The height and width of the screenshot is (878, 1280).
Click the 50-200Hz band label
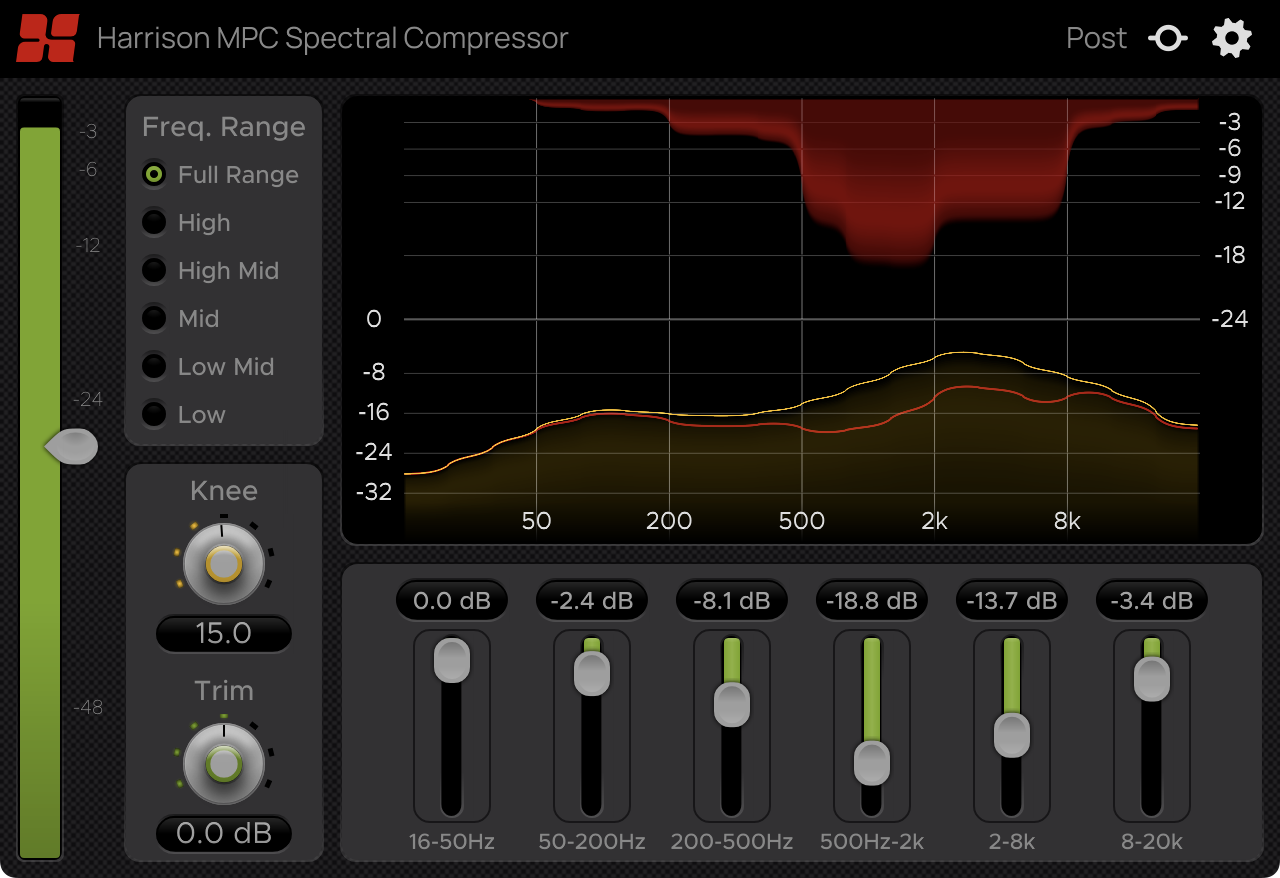click(592, 842)
